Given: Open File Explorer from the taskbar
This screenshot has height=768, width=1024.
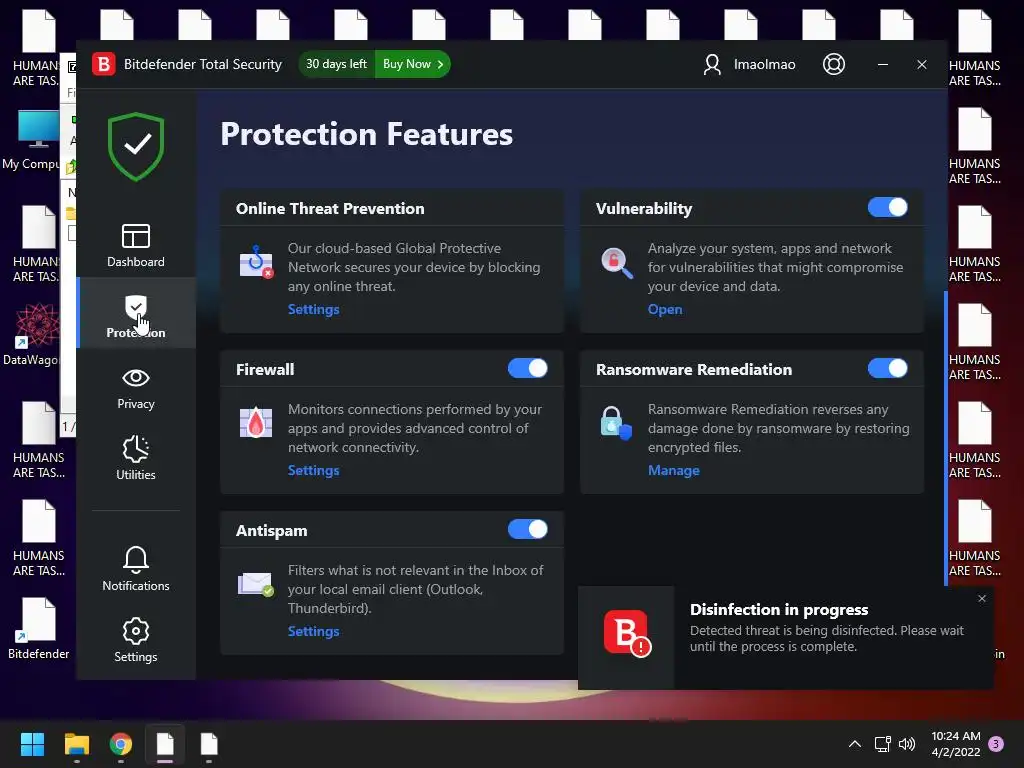Looking at the screenshot, I should click(x=76, y=744).
